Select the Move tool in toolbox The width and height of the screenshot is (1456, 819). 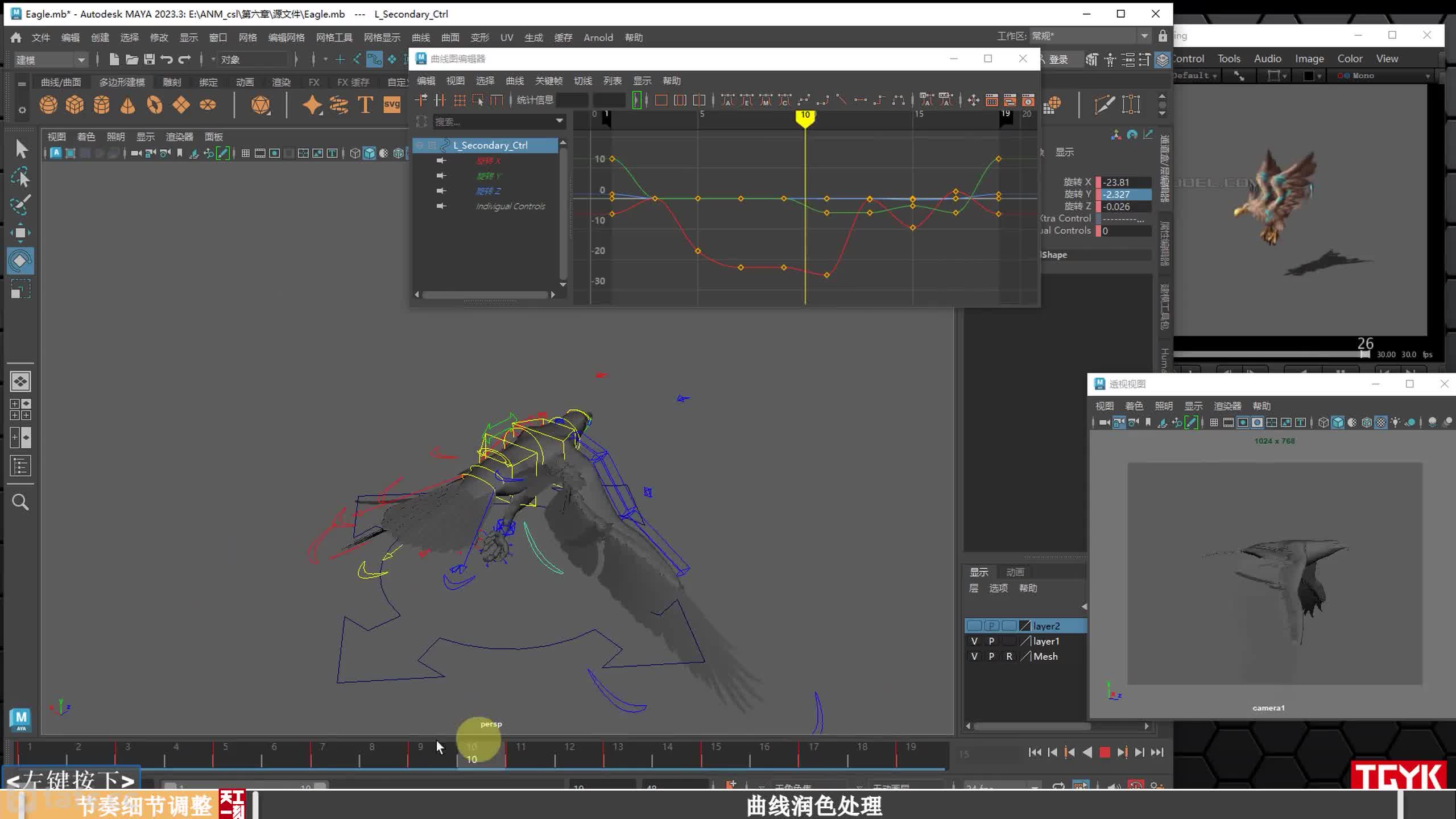tap(21, 233)
